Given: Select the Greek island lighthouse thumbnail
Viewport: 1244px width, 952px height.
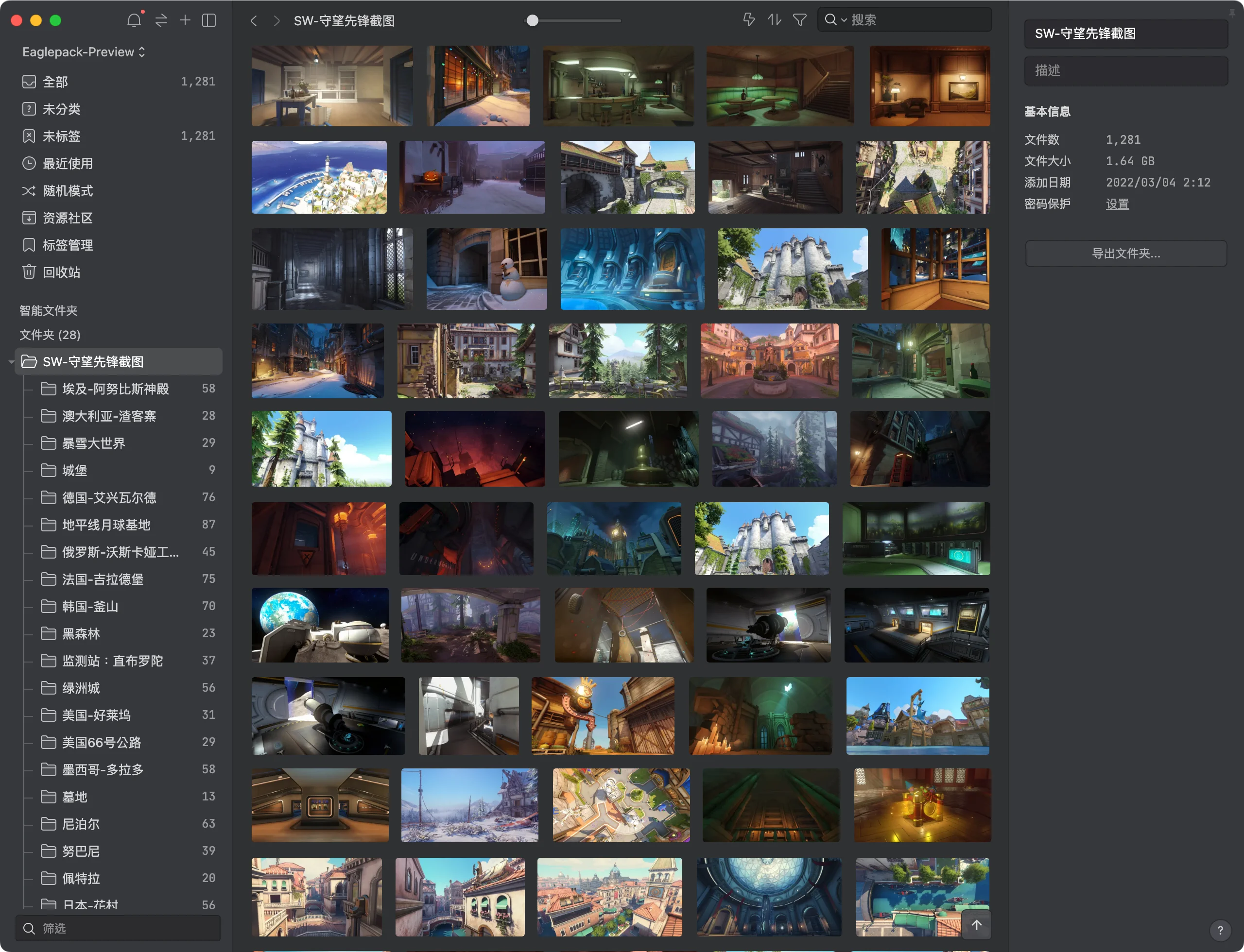Looking at the screenshot, I should click(x=319, y=177).
